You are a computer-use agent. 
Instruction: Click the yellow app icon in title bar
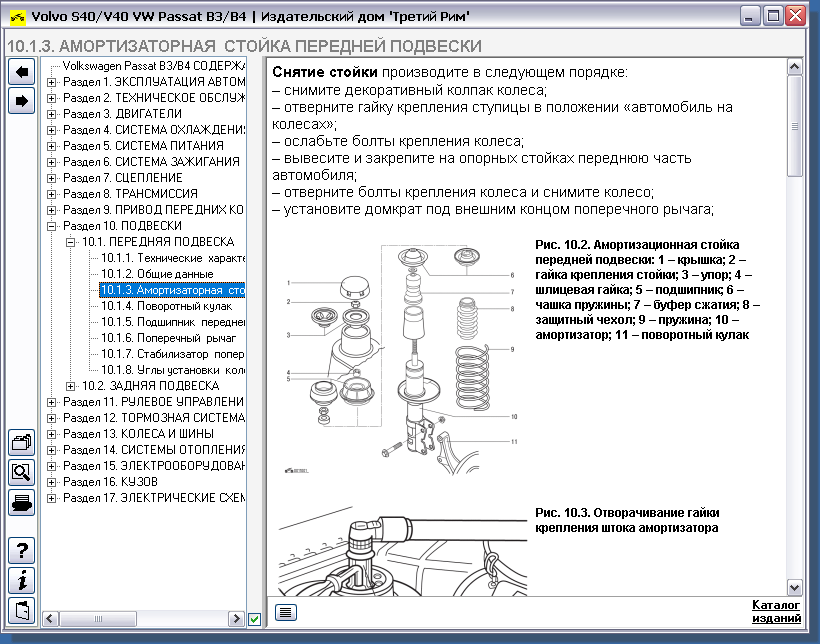tap(18, 17)
